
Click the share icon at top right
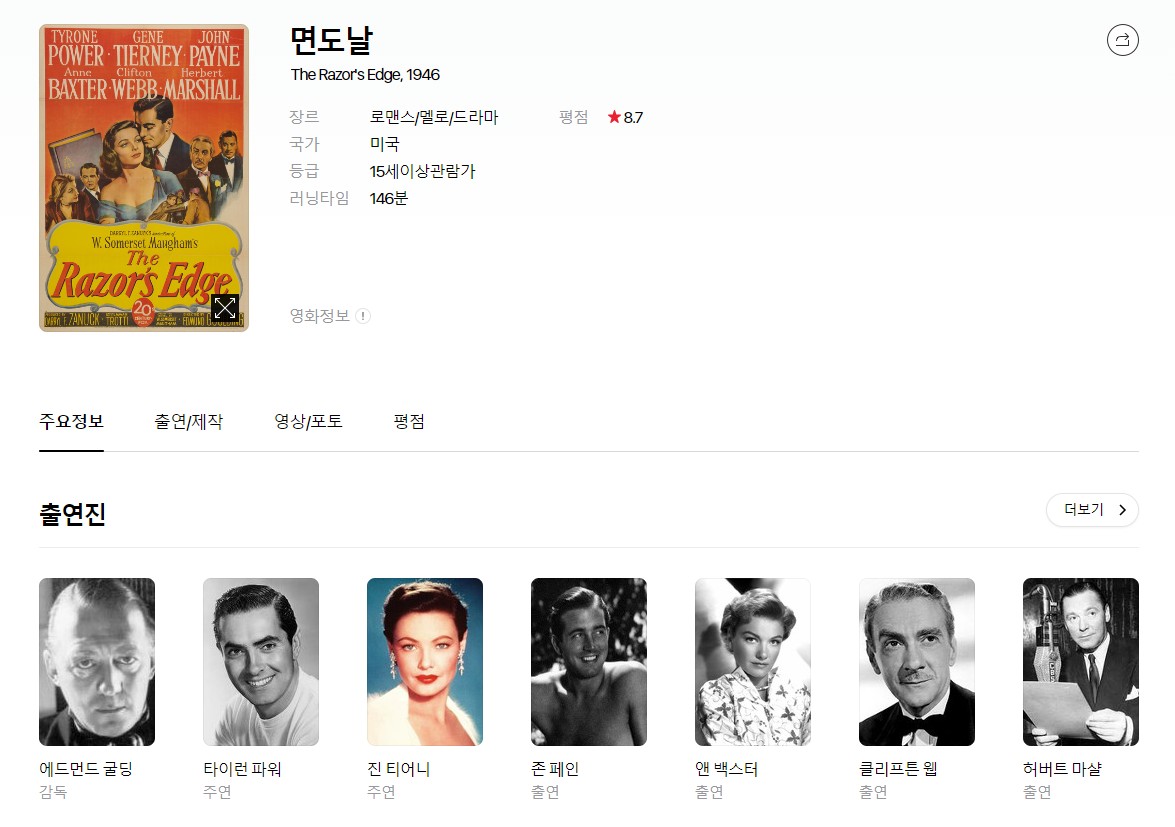coord(1122,40)
